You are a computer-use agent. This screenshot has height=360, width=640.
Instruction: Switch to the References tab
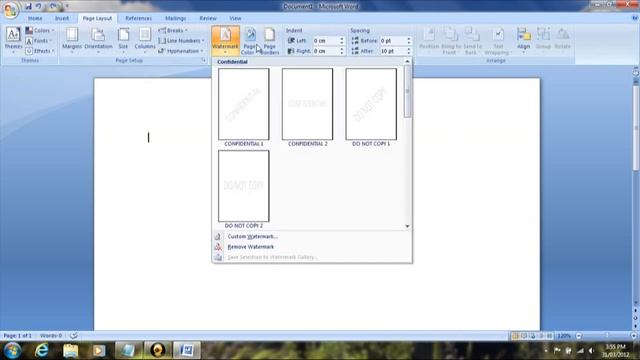pyautogui.click(x=138, y=18)
